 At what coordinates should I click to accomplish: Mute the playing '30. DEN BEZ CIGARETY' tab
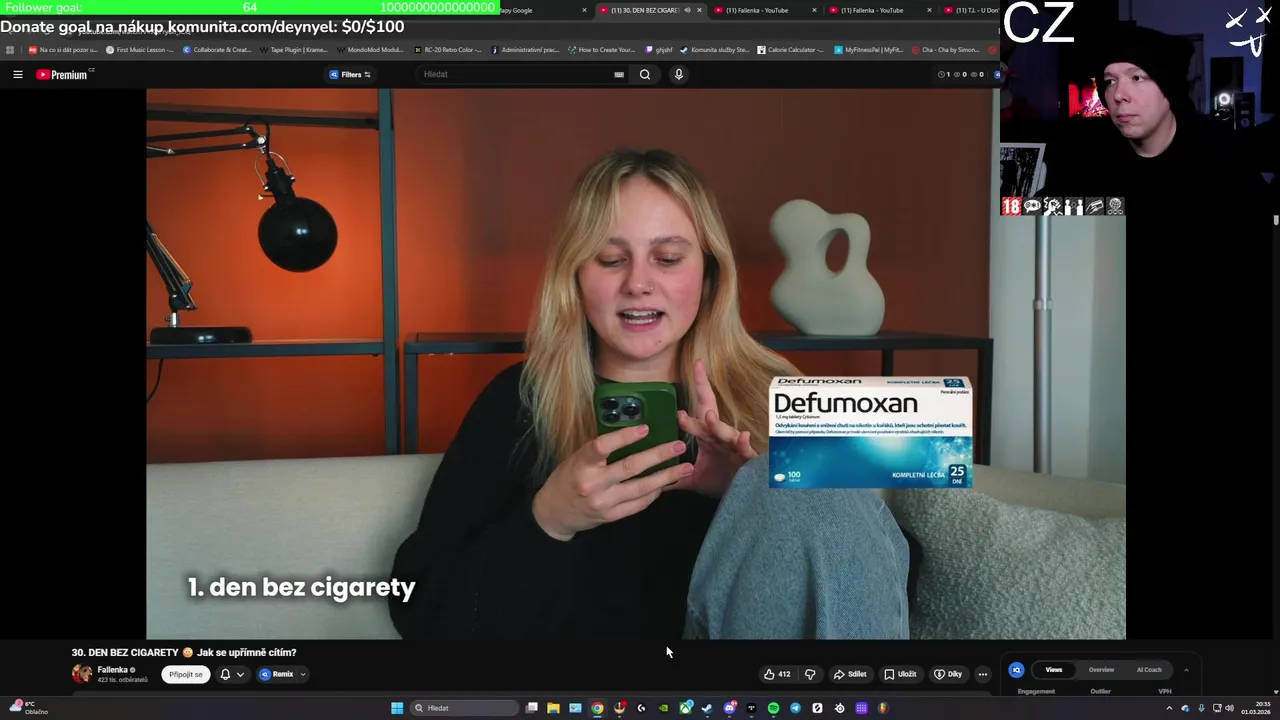click(687, 10)
